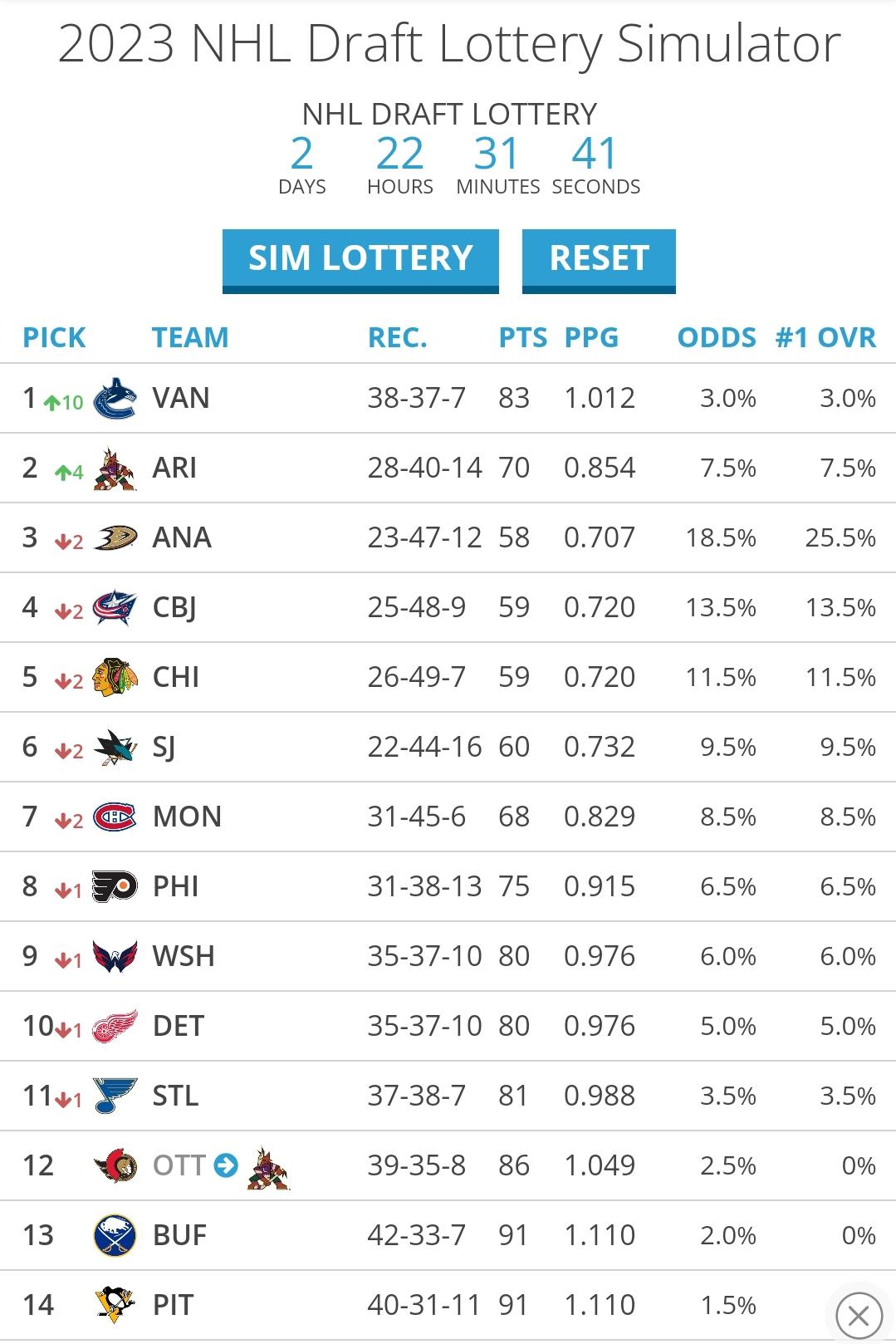896x1344 pixels.
Task: Select the San Jose Sharks logo
Action: pos(115,748)
